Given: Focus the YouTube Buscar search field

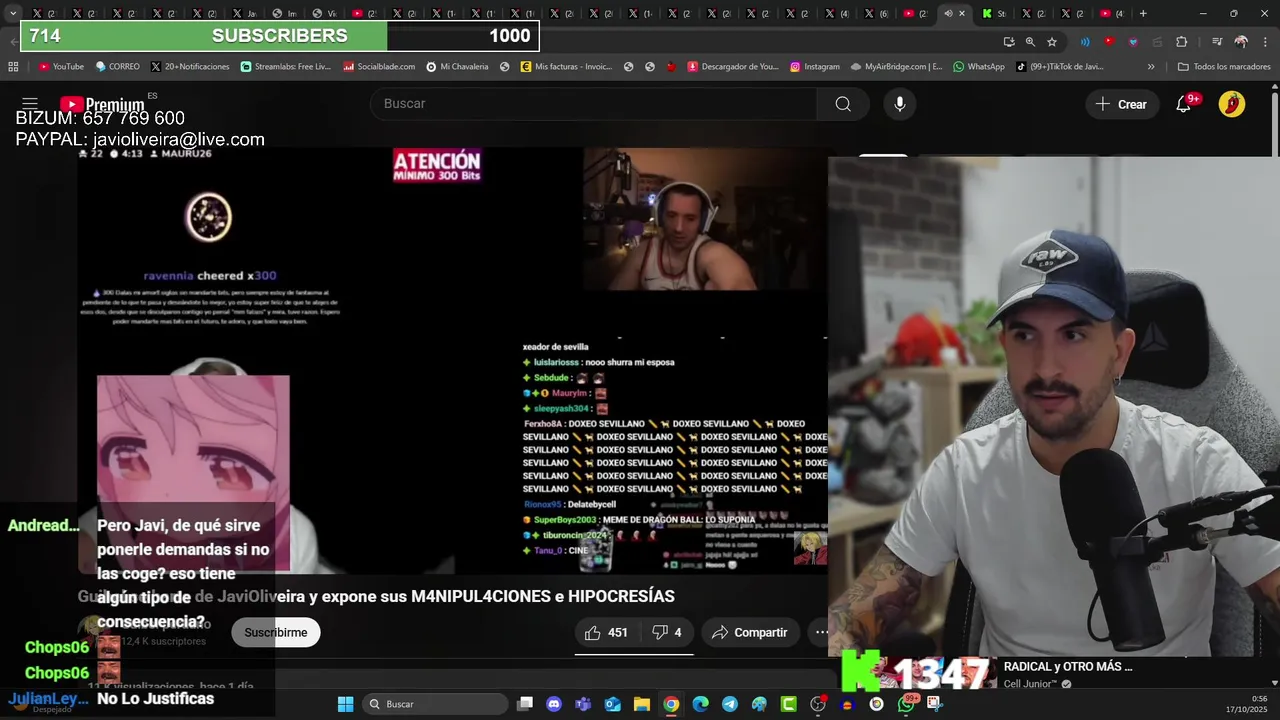Looking at the screenshot, I should click(593, 104).
